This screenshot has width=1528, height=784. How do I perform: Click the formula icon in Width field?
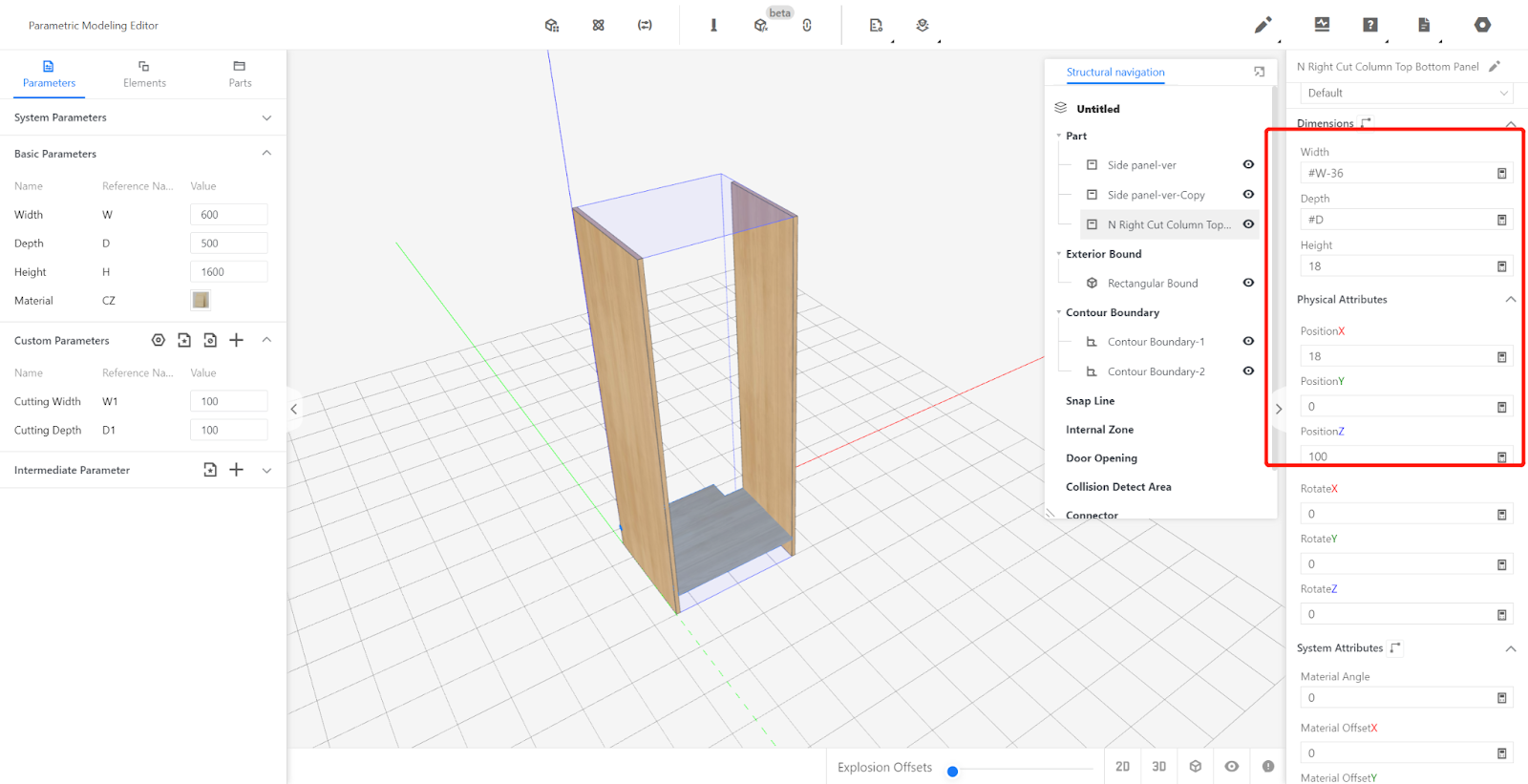(1501, 173)
